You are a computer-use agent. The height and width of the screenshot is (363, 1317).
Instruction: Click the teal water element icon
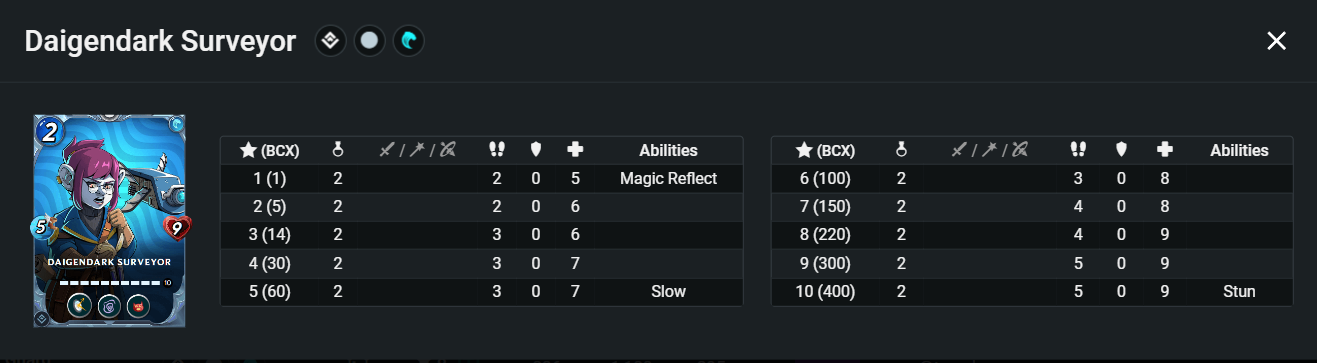click(x=408, y=41)
